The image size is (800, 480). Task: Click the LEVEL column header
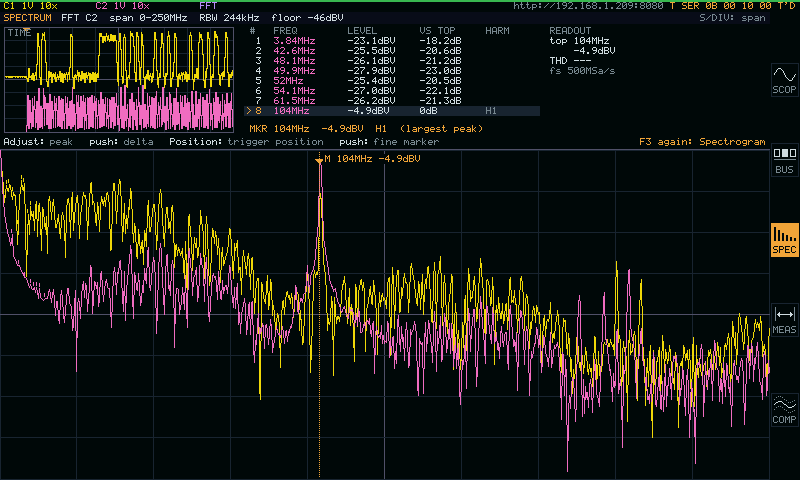click(x=362, y=31)
